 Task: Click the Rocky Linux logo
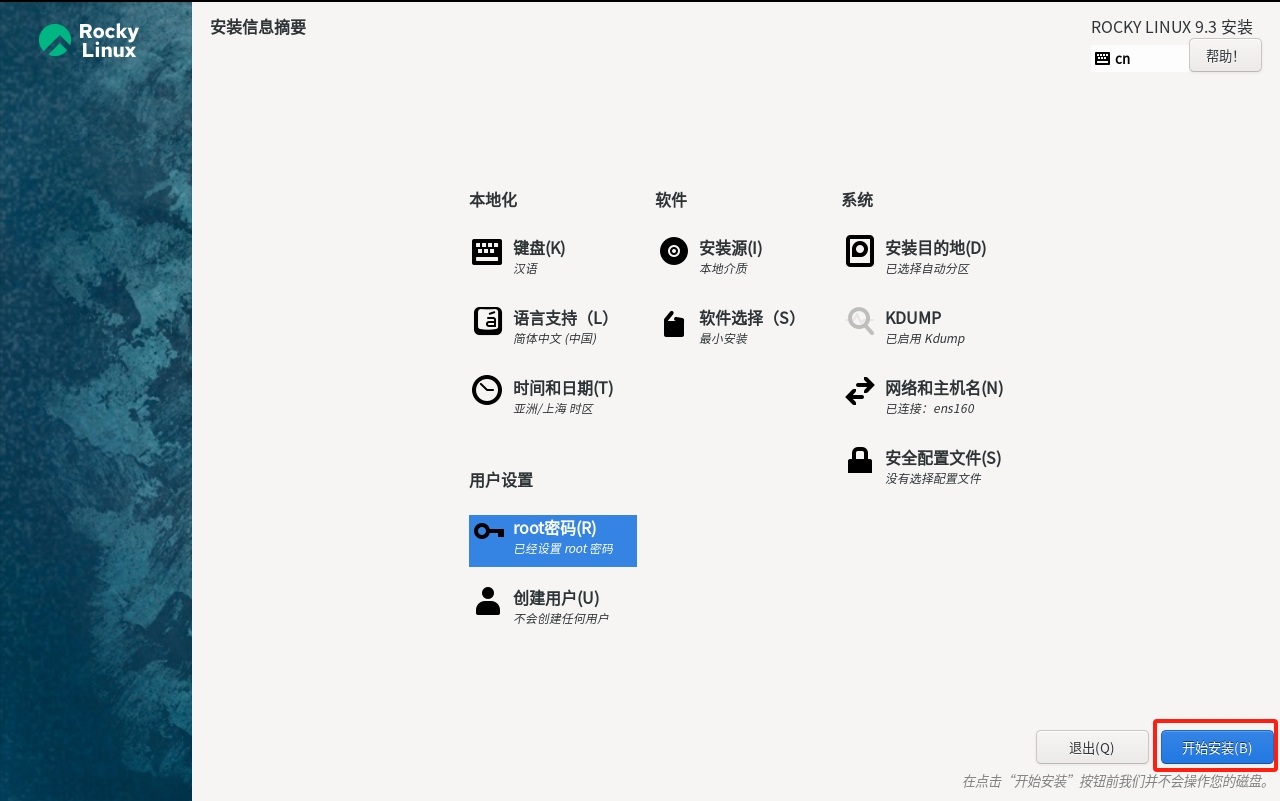[x=88, y=41]
